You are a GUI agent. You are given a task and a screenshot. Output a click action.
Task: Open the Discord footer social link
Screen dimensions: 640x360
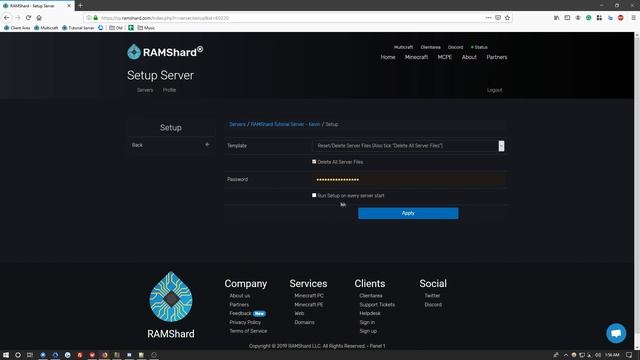pyautogui.click(x=433, y=304)
